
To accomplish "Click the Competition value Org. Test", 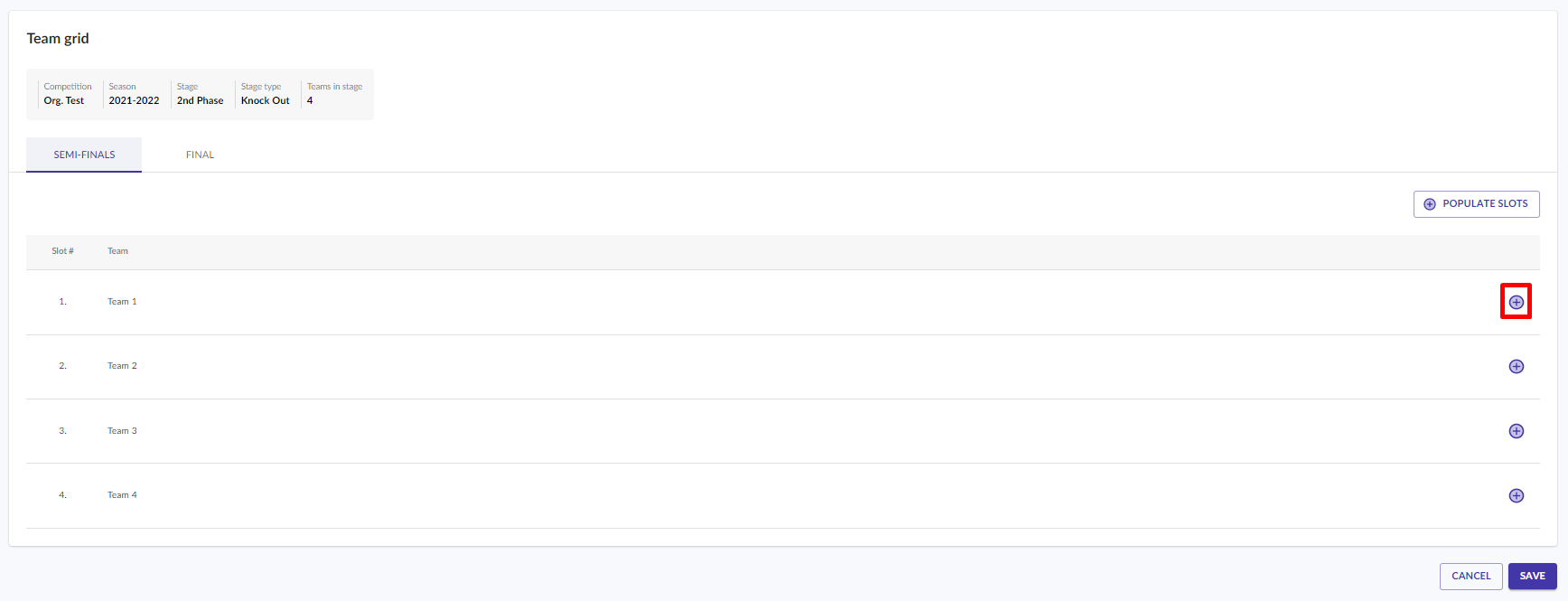I will point(64,101).
